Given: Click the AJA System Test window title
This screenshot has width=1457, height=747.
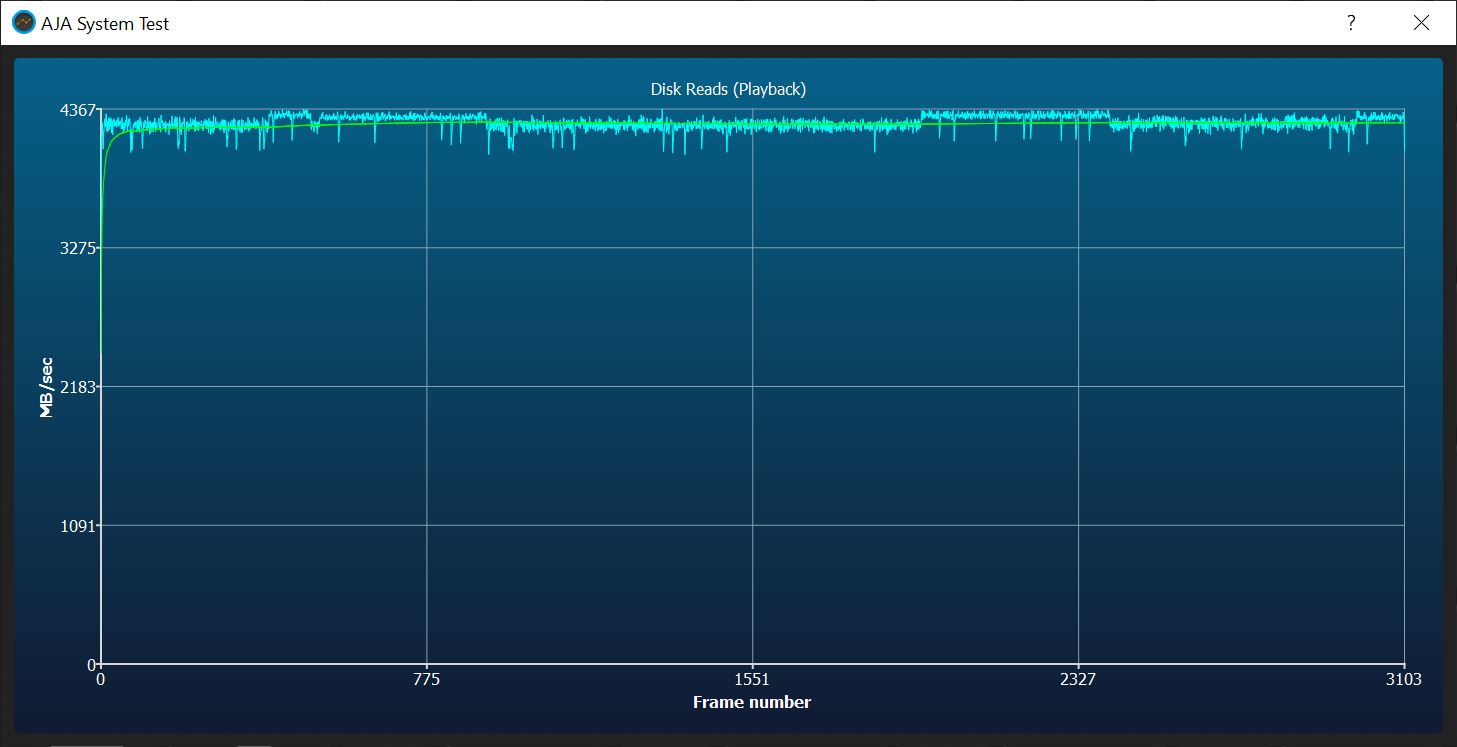Looking at the screenshot, I should (105, 24).
